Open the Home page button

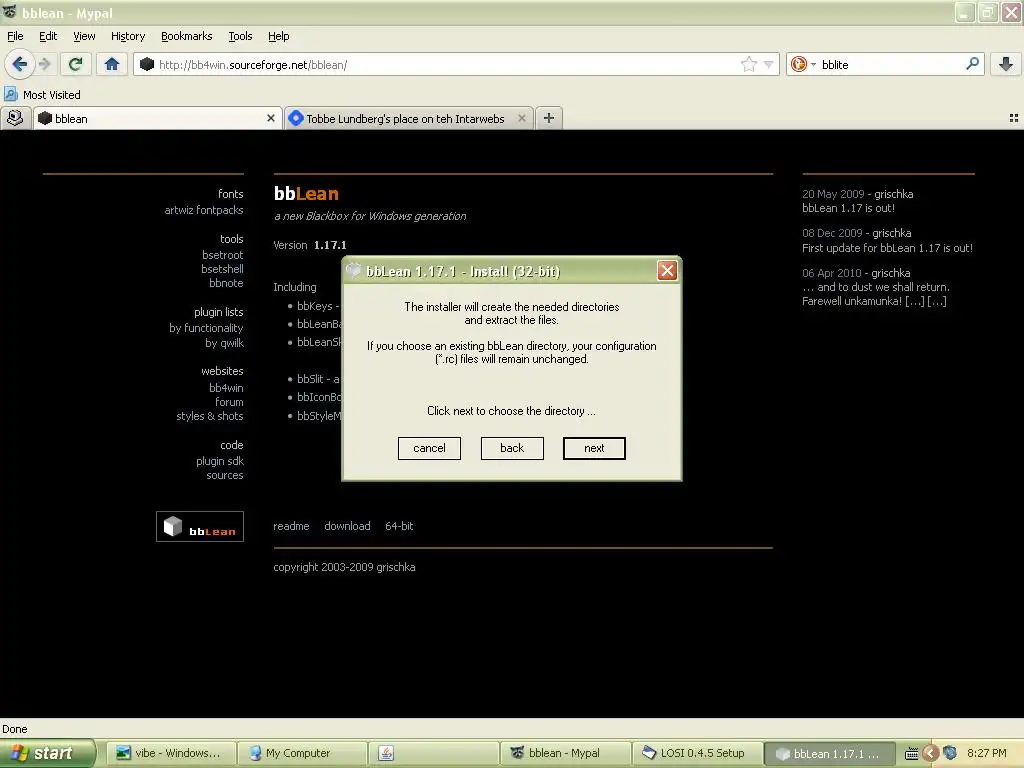tap(112, 64)
